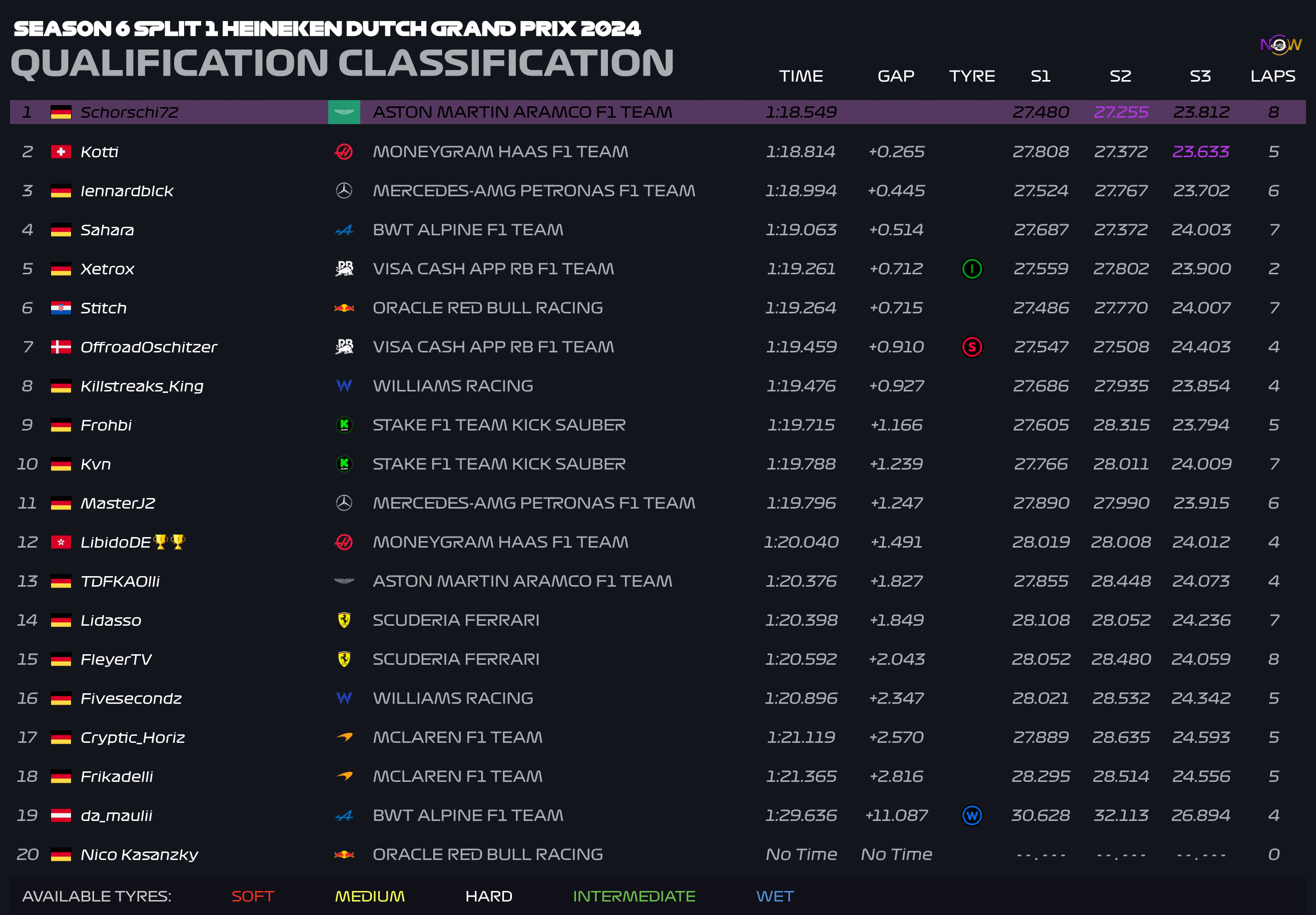Click the Hong Kong flag beside LibidoDE
This screenshot has width=1316, height=915.
point(61,542)
